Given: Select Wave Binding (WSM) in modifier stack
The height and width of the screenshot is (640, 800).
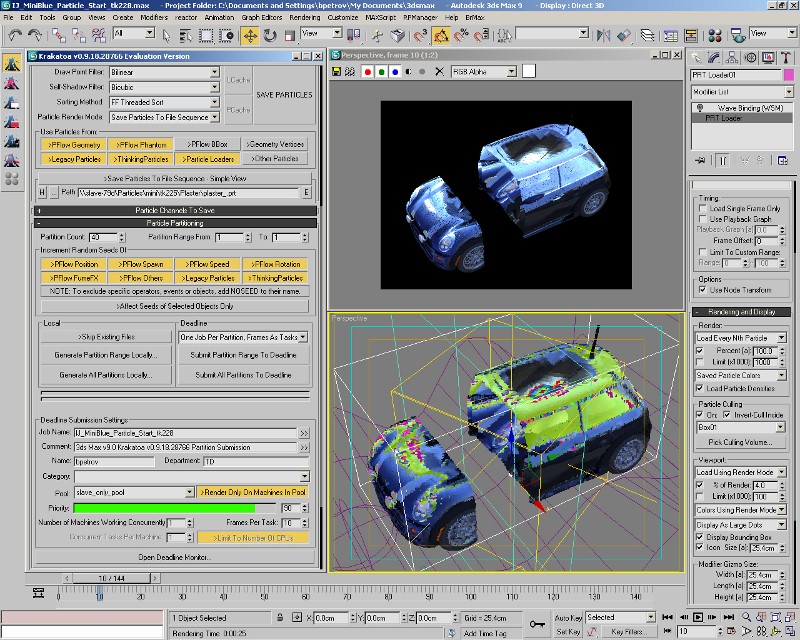Looking at the screenshot, I should tap(750, 108).
